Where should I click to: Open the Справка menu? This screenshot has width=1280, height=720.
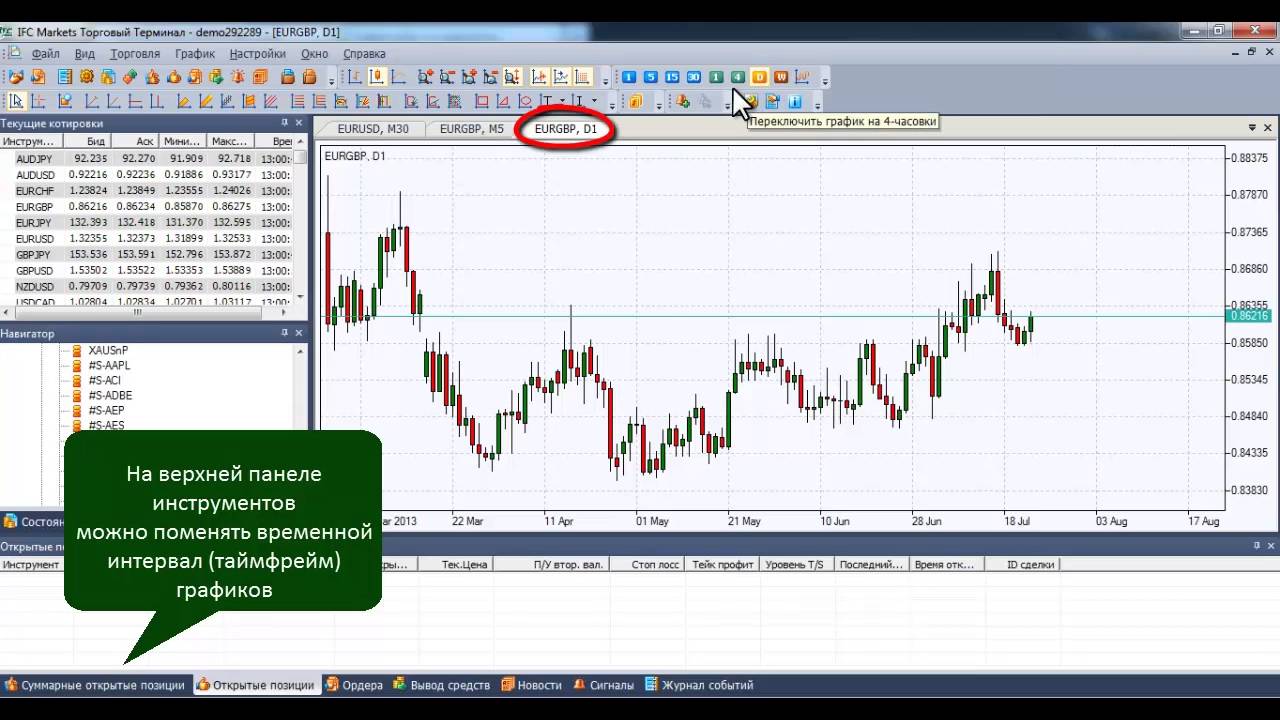point(364,54)
